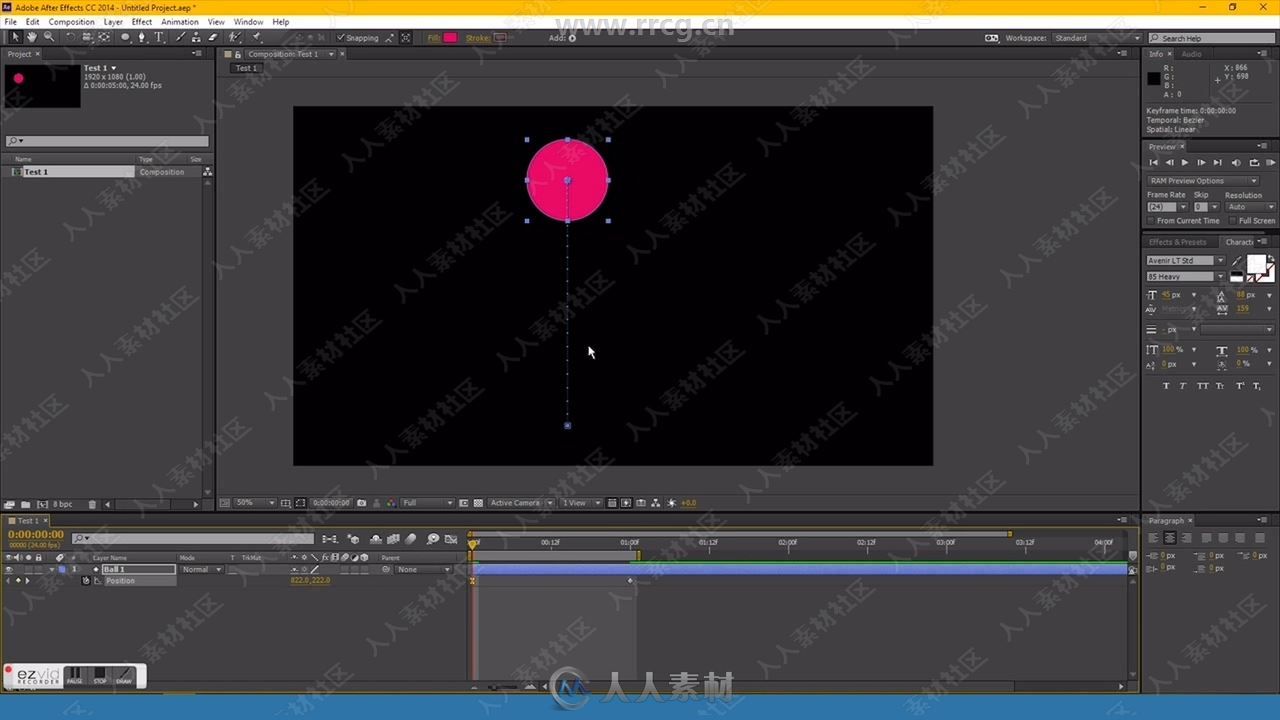Switch to the Audio tab
This screenshot has height=720, width=1280.
[1192, 54]
